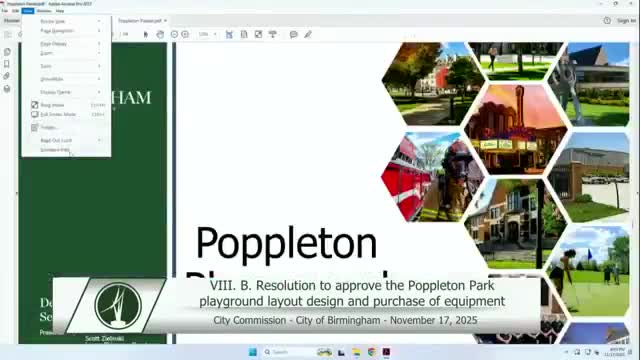
Task: Click the Windows Start button
Action: click(253, 352)
